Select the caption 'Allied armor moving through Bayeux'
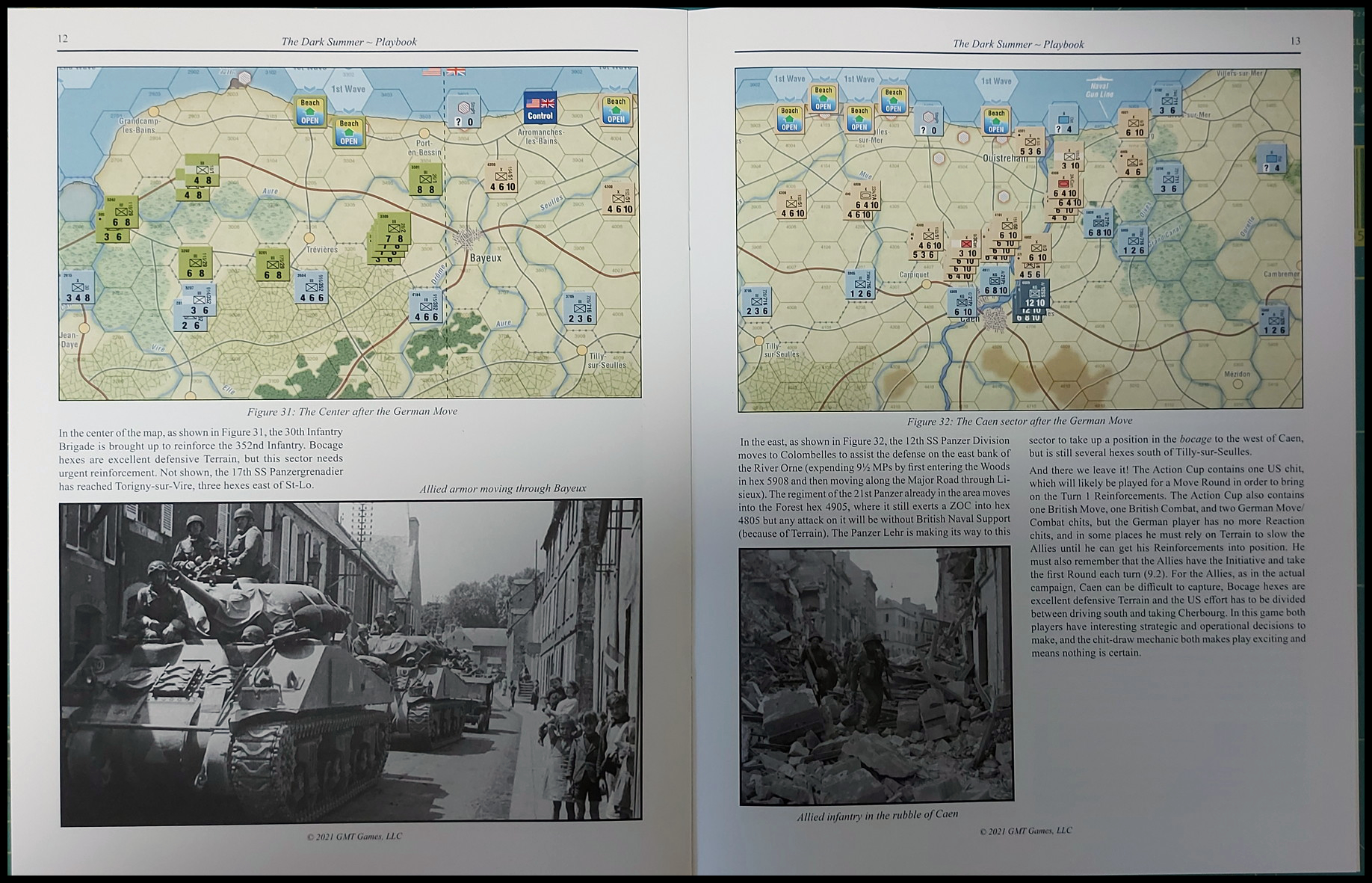 [503, 488]
